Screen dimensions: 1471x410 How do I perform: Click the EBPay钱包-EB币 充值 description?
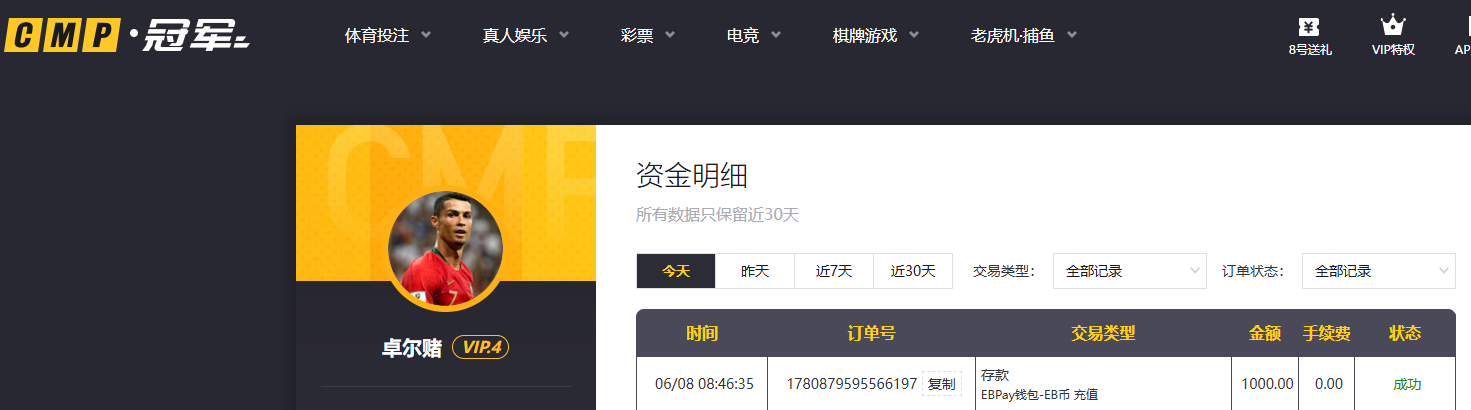pyautogui.click(x=1041, y=395)
